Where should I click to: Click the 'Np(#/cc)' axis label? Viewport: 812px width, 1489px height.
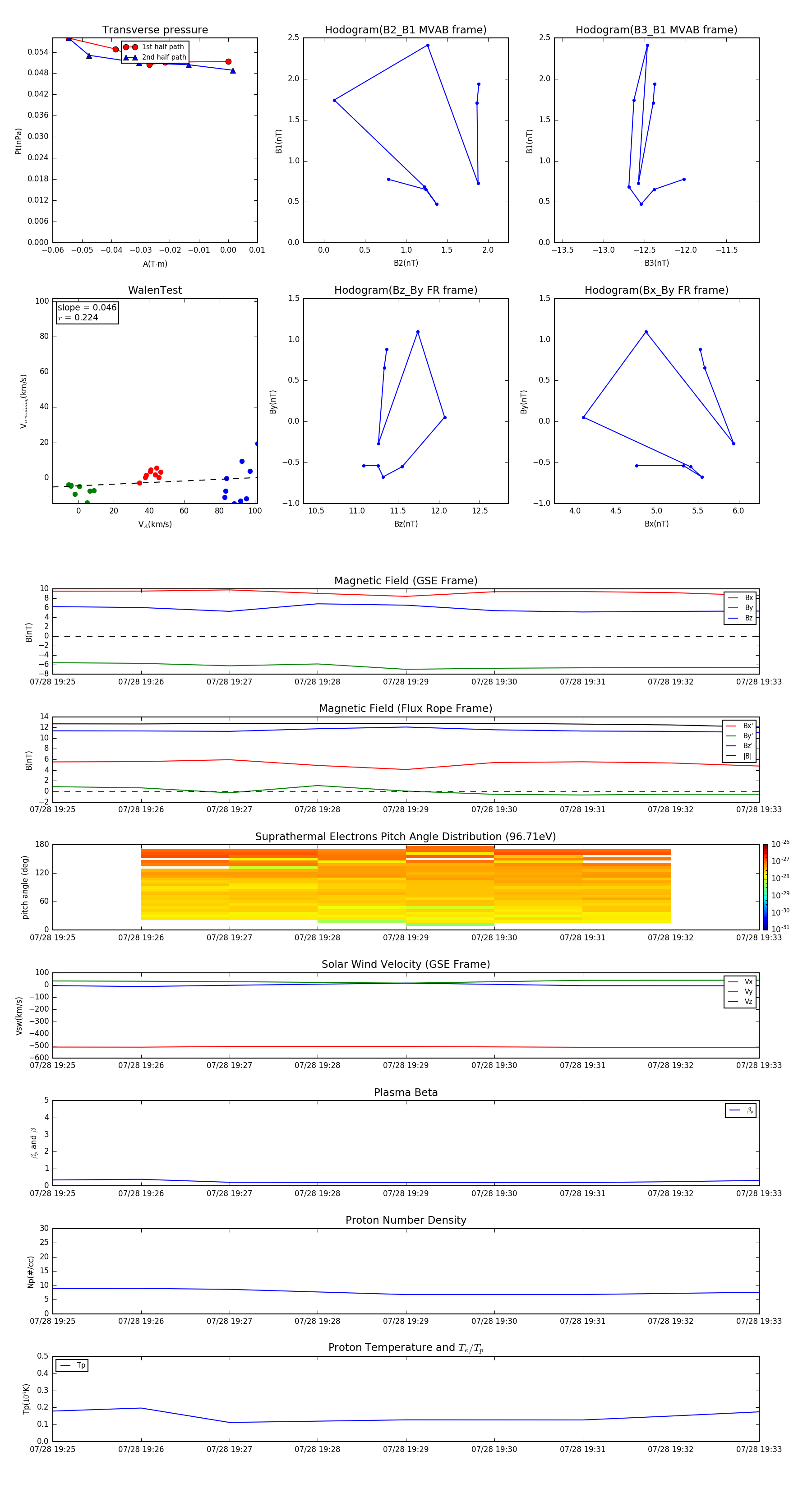(x=31, y=1272)
